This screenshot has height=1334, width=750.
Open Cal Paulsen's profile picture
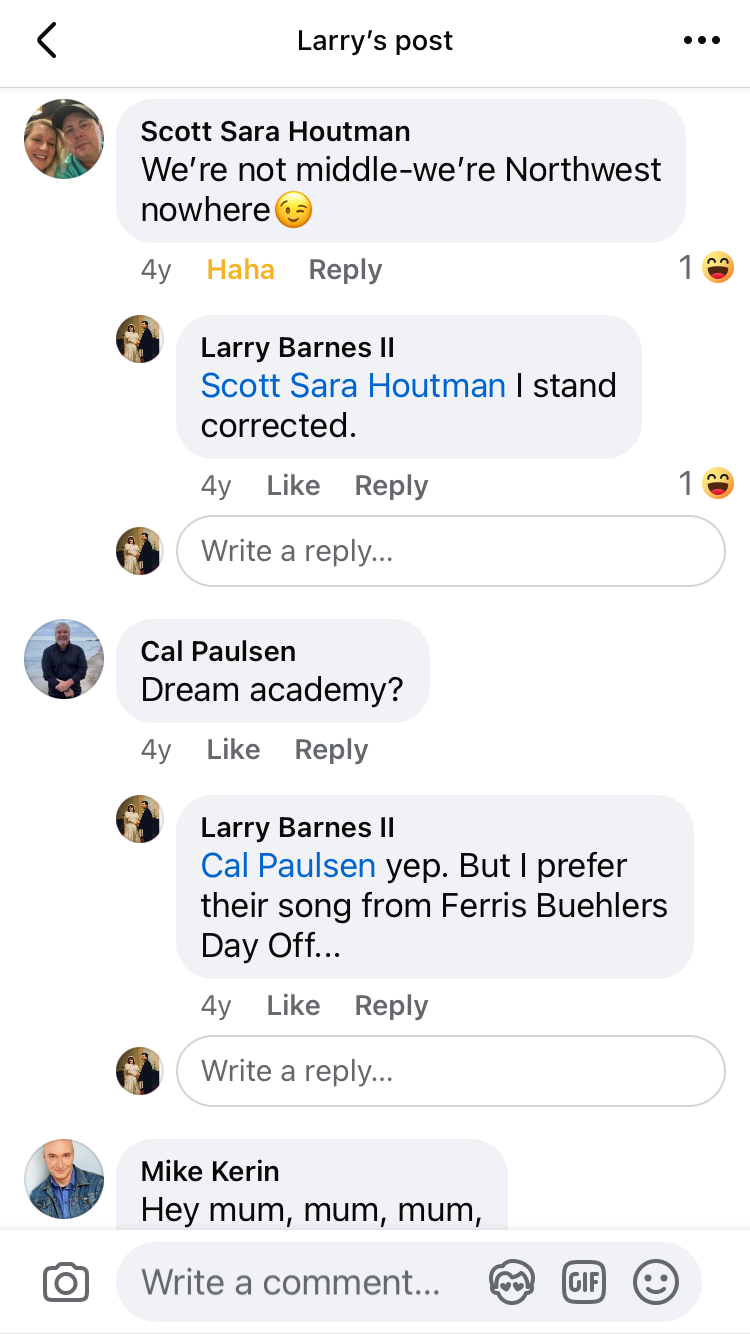(64, 659)
